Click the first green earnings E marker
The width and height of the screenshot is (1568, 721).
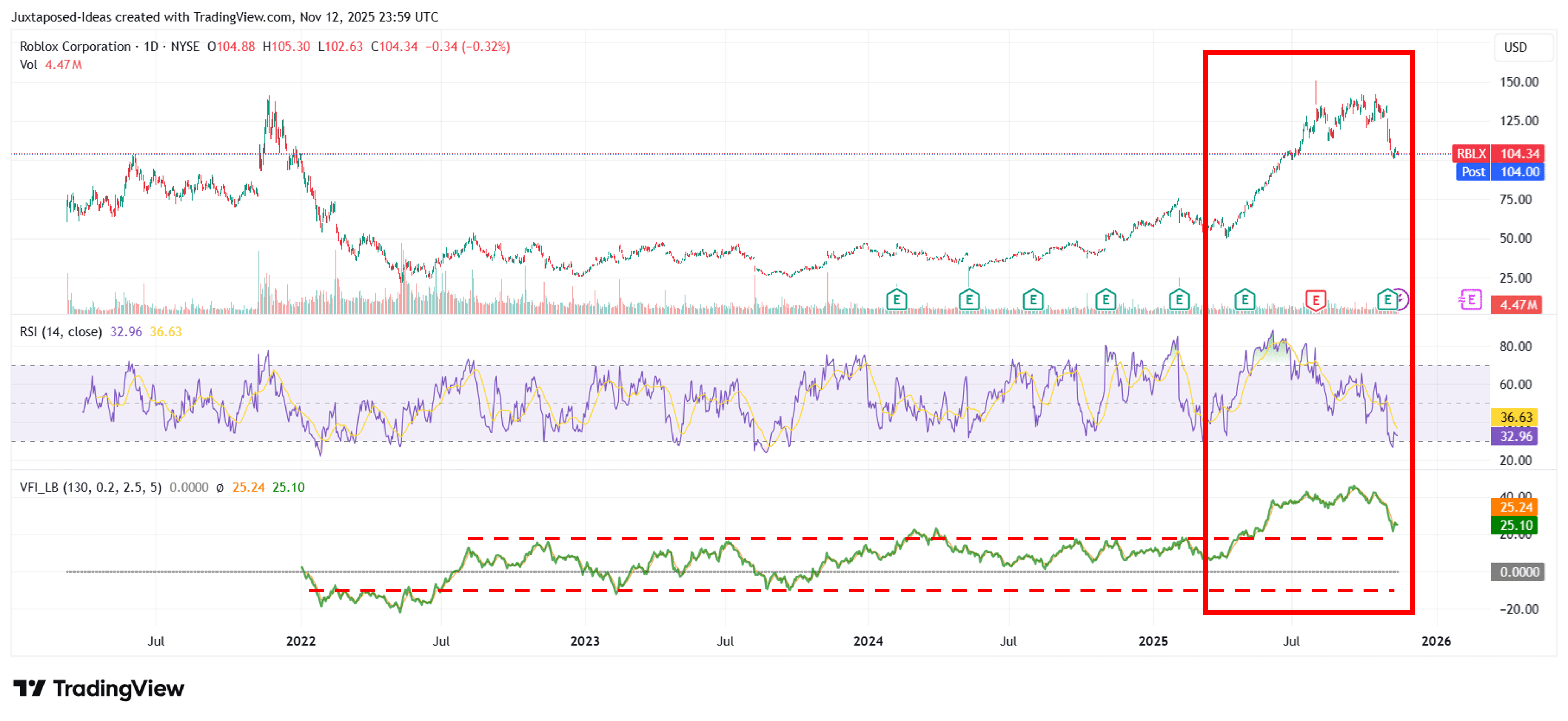pyautogui.click(x=897, y=300)
